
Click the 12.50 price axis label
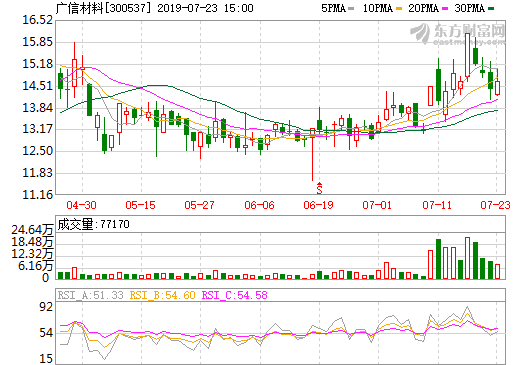(37, 151)
